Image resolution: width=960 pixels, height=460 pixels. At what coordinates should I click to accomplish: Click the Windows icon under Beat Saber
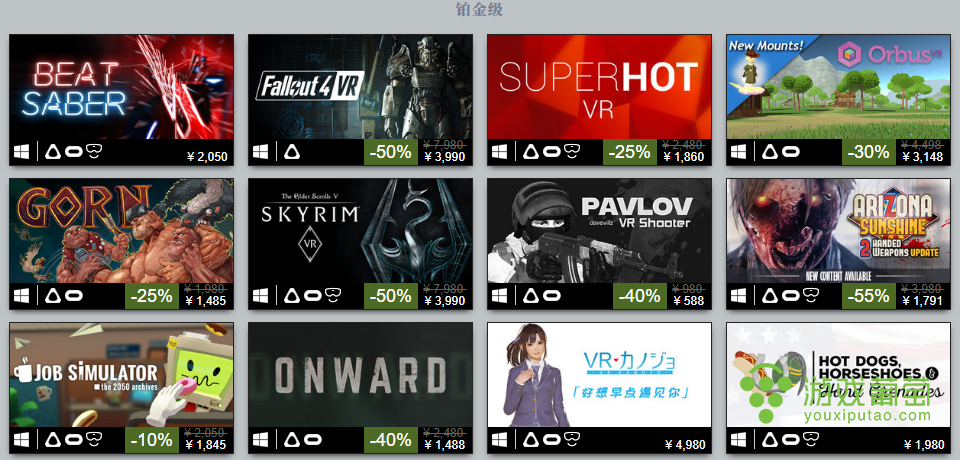point(21,152)
